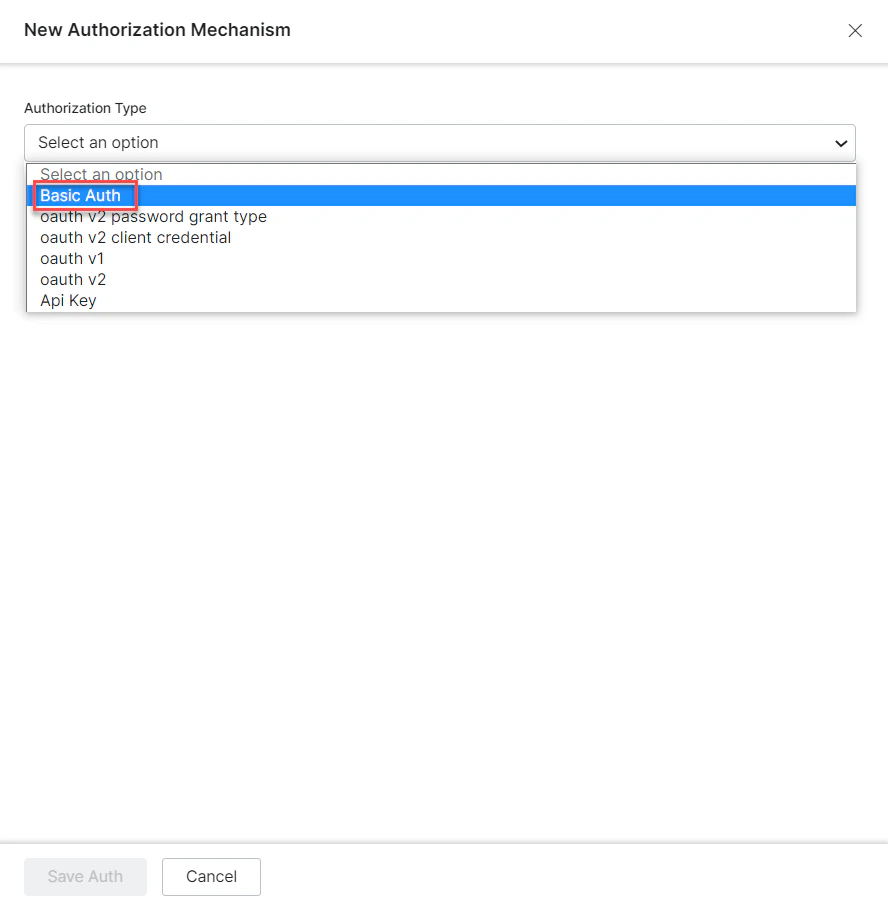Select oauth v2 authorization type
Screen dimensions: 888x904
click(x=73, y=279)
